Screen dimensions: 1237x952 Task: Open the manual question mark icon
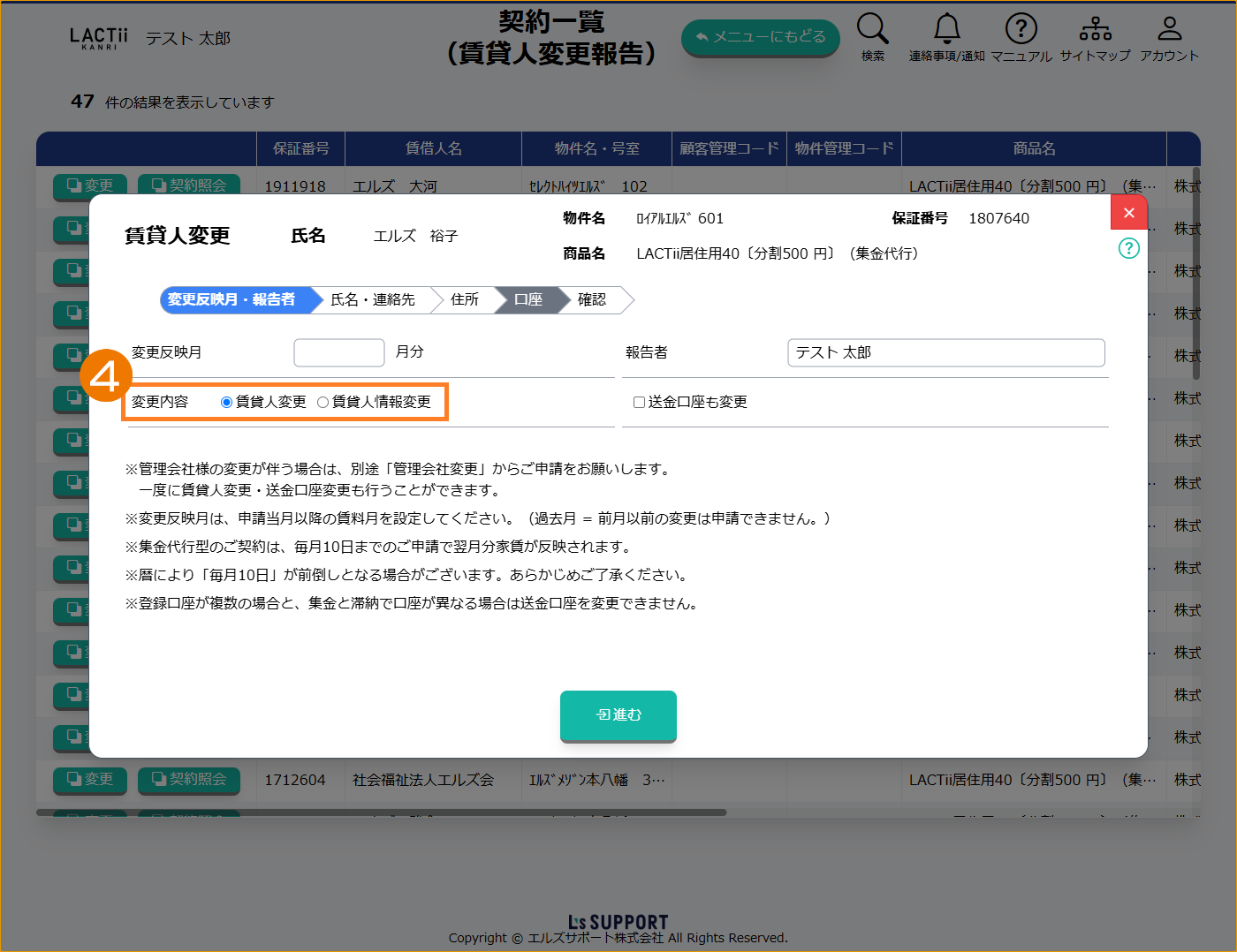(1021, 29)
